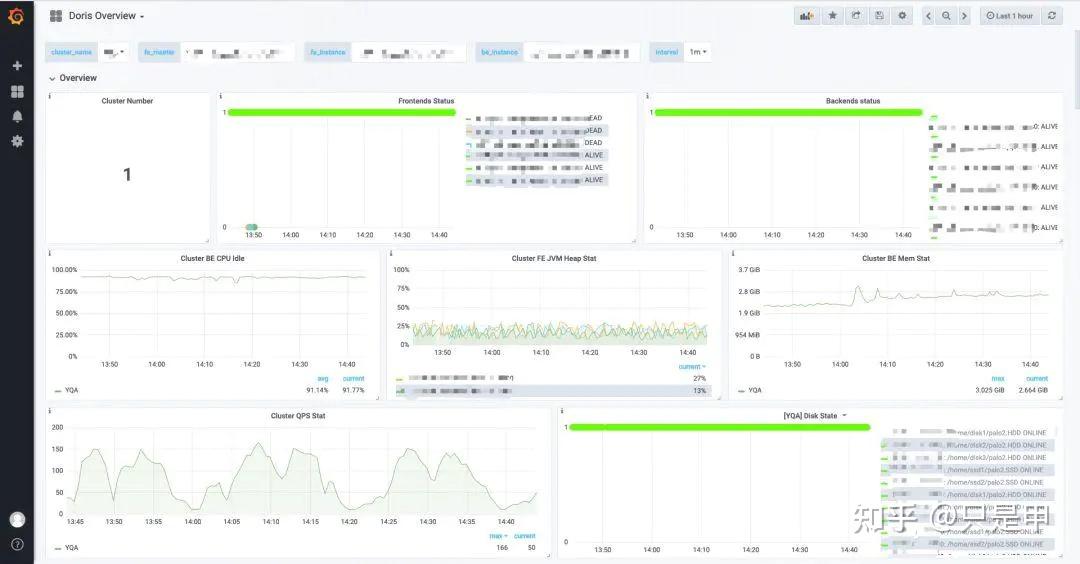
Task: Save the dashboard with disk icon
Action: [880, 16]
